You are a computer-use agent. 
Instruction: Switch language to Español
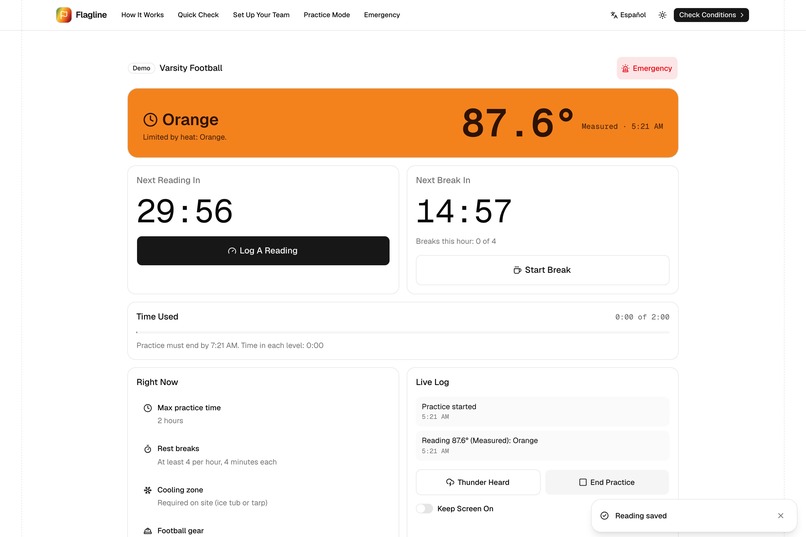coord(628,15)
